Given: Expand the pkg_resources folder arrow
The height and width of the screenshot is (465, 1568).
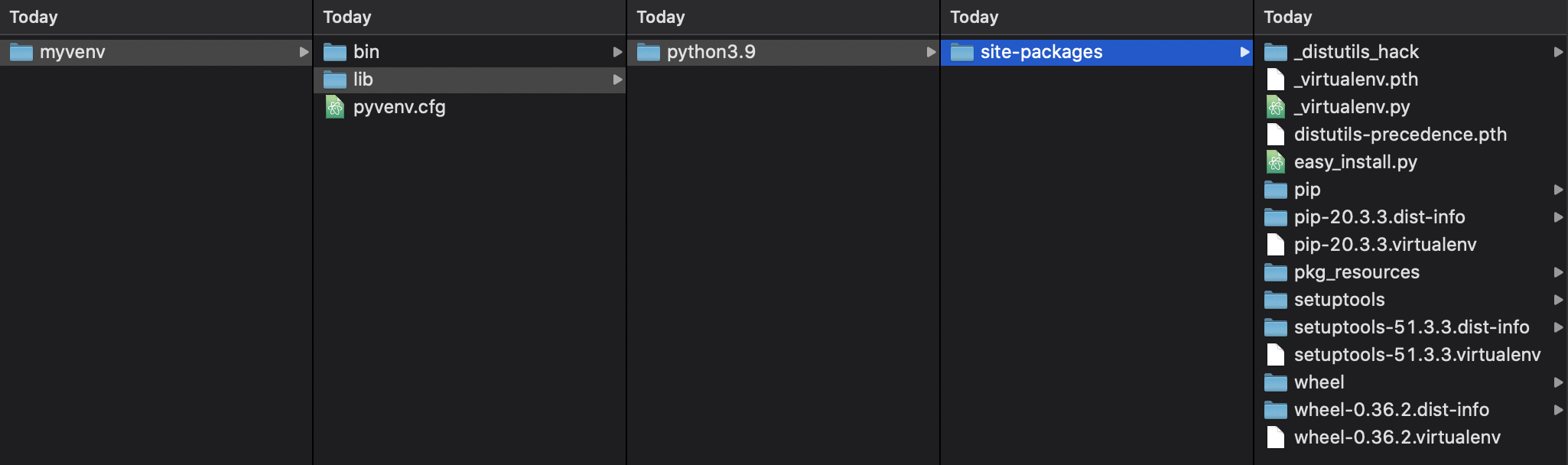Looking at the screenshot, I should [x=1558, y=272].
